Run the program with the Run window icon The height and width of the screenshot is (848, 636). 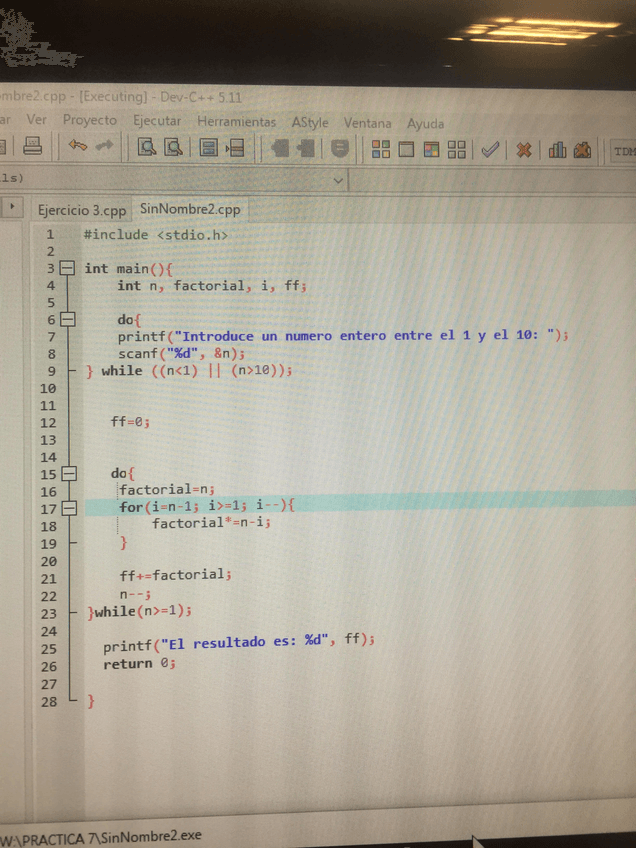406,150
